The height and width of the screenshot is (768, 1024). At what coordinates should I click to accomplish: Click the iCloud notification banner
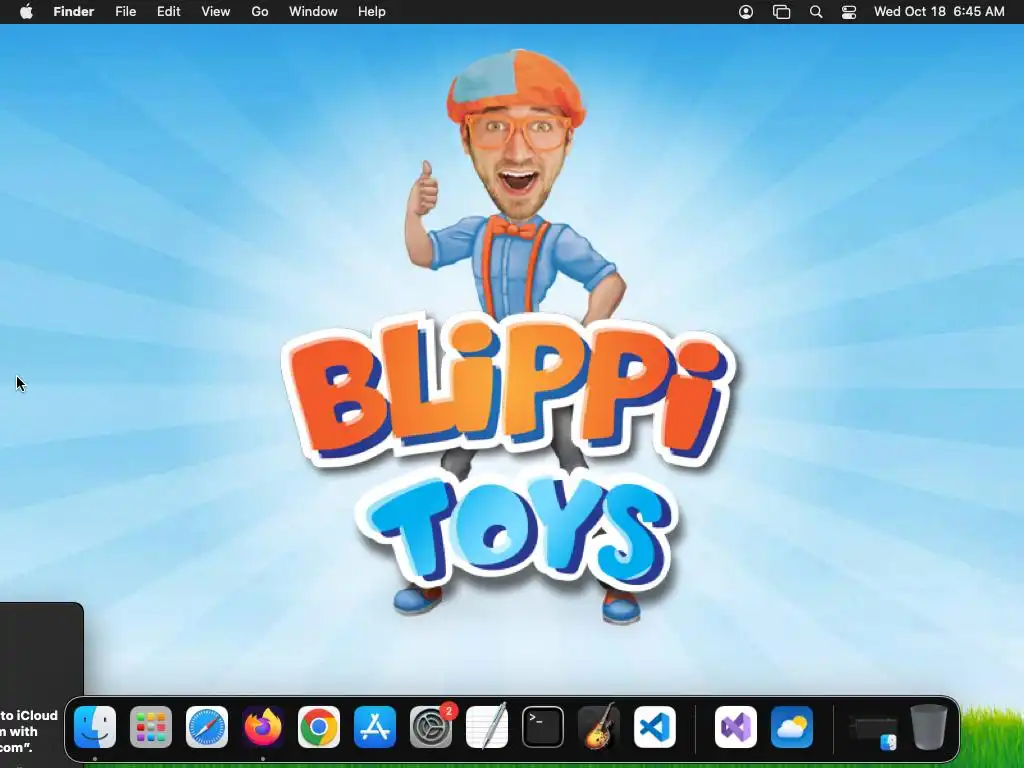[x=41, y=684]
